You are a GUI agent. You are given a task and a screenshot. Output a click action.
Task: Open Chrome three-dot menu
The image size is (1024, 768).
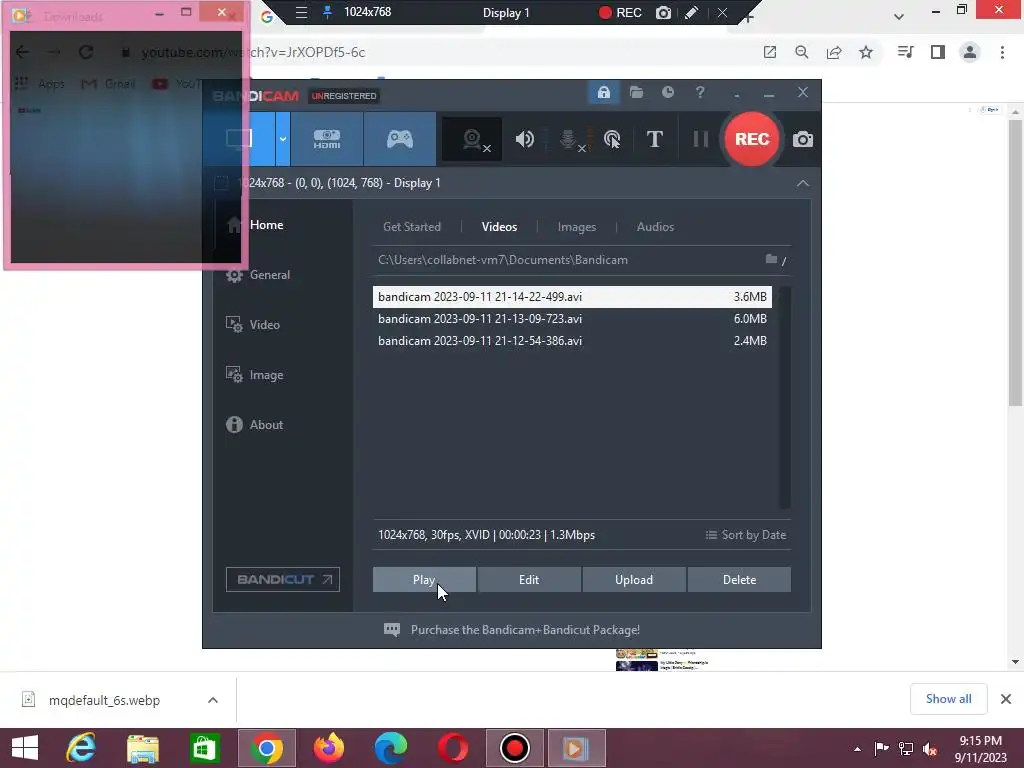[x=1002, y=52]
